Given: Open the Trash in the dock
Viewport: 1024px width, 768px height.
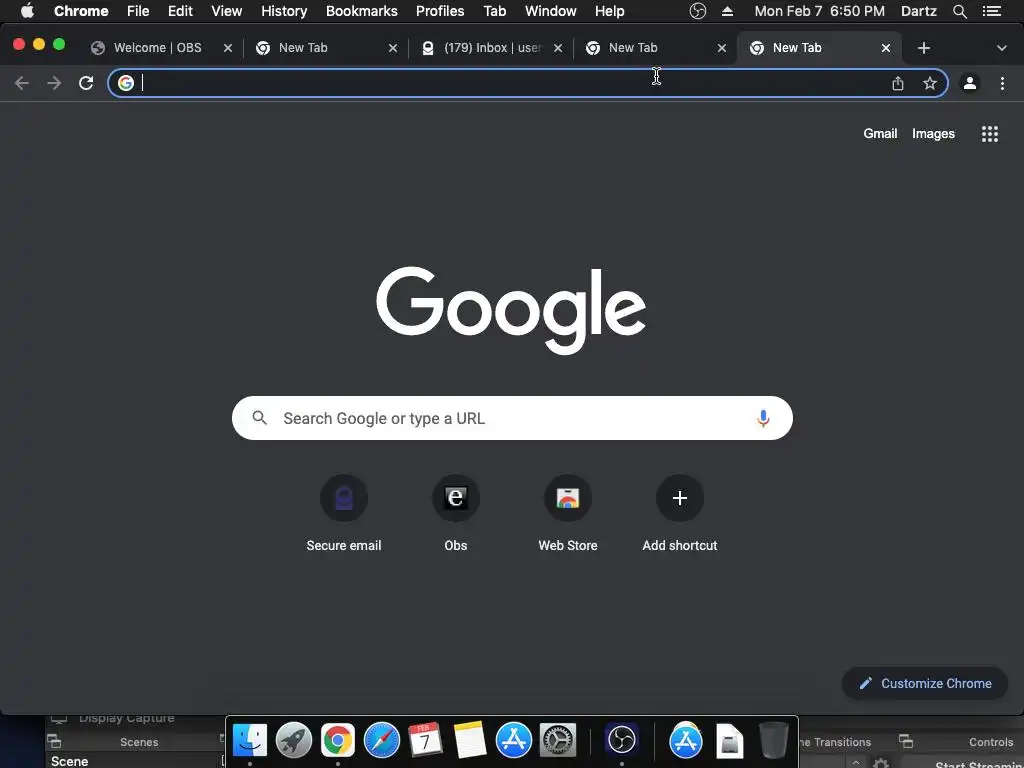Looking at the screenshot, I should [x=773, y=741].
